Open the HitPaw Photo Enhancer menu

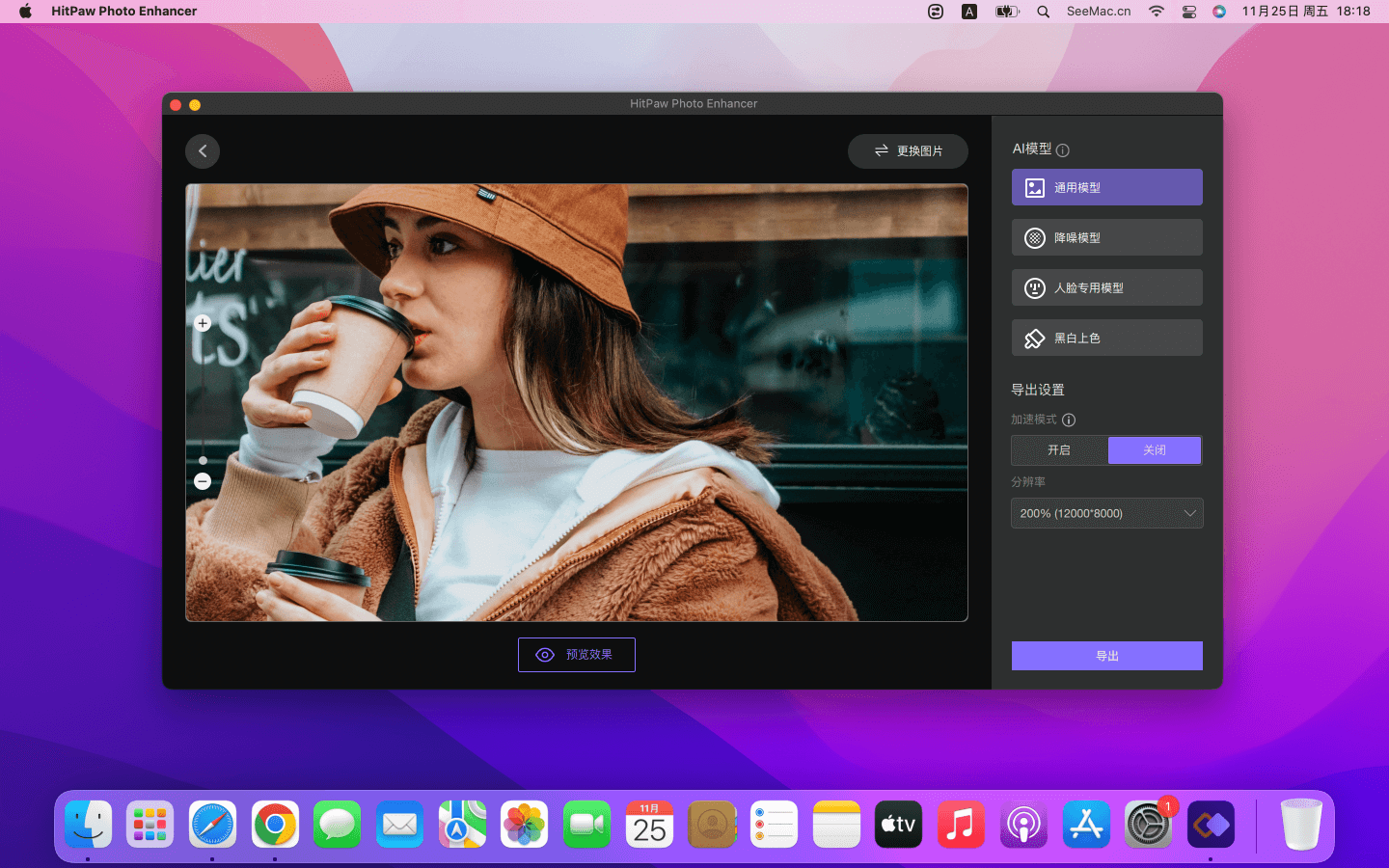point(123,12)
